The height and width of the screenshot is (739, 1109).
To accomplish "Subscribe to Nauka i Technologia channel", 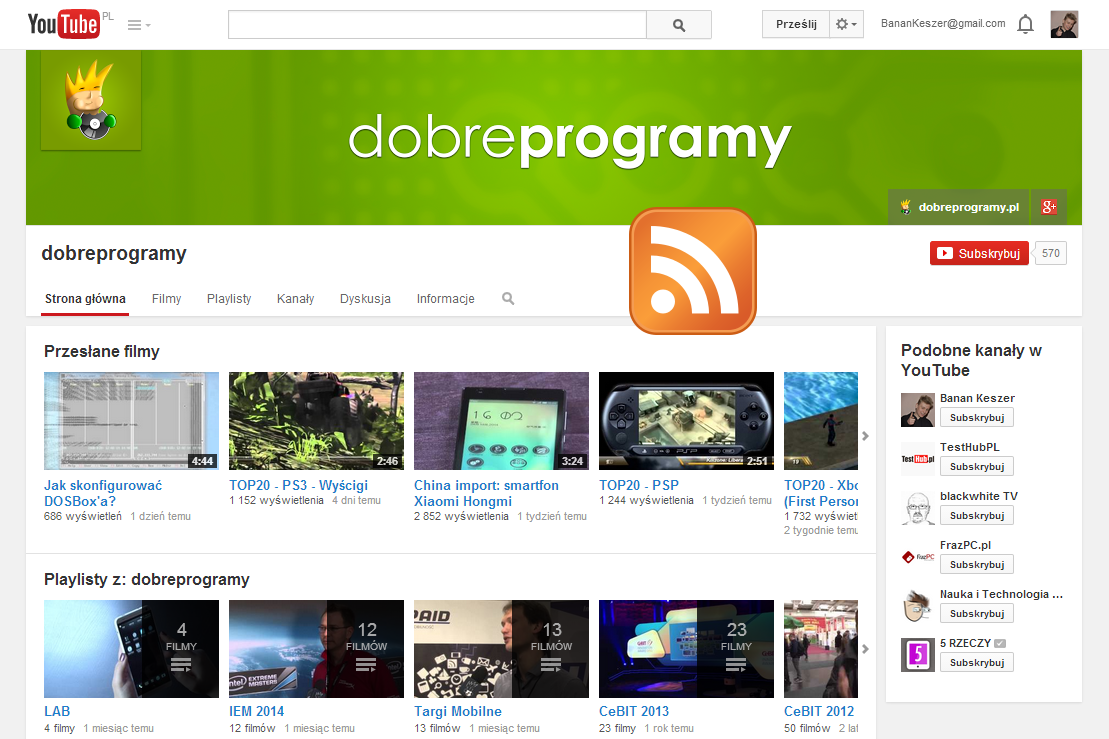I will tap(977, 614).
